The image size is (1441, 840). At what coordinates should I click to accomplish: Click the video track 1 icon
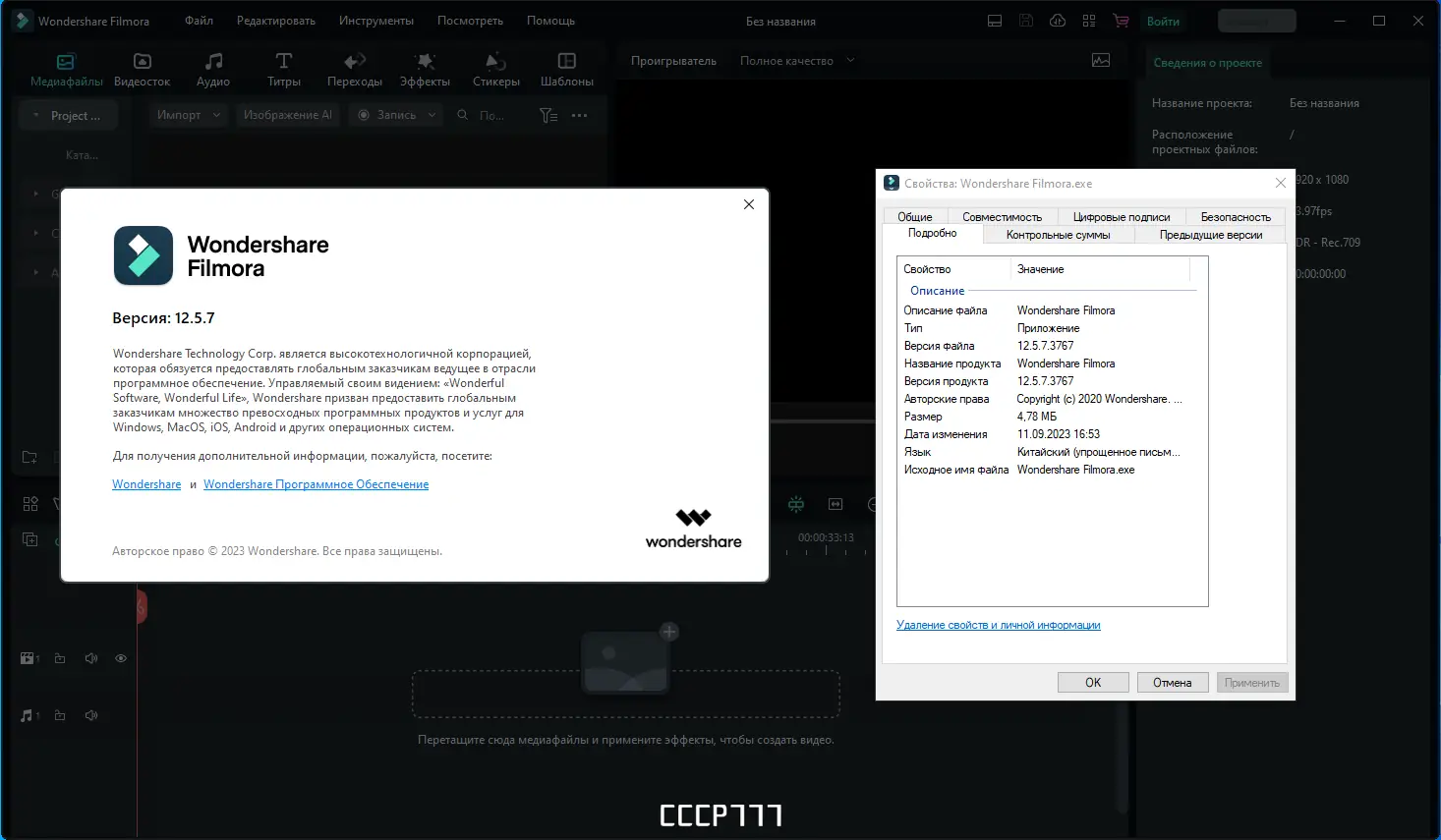[29, 658]
